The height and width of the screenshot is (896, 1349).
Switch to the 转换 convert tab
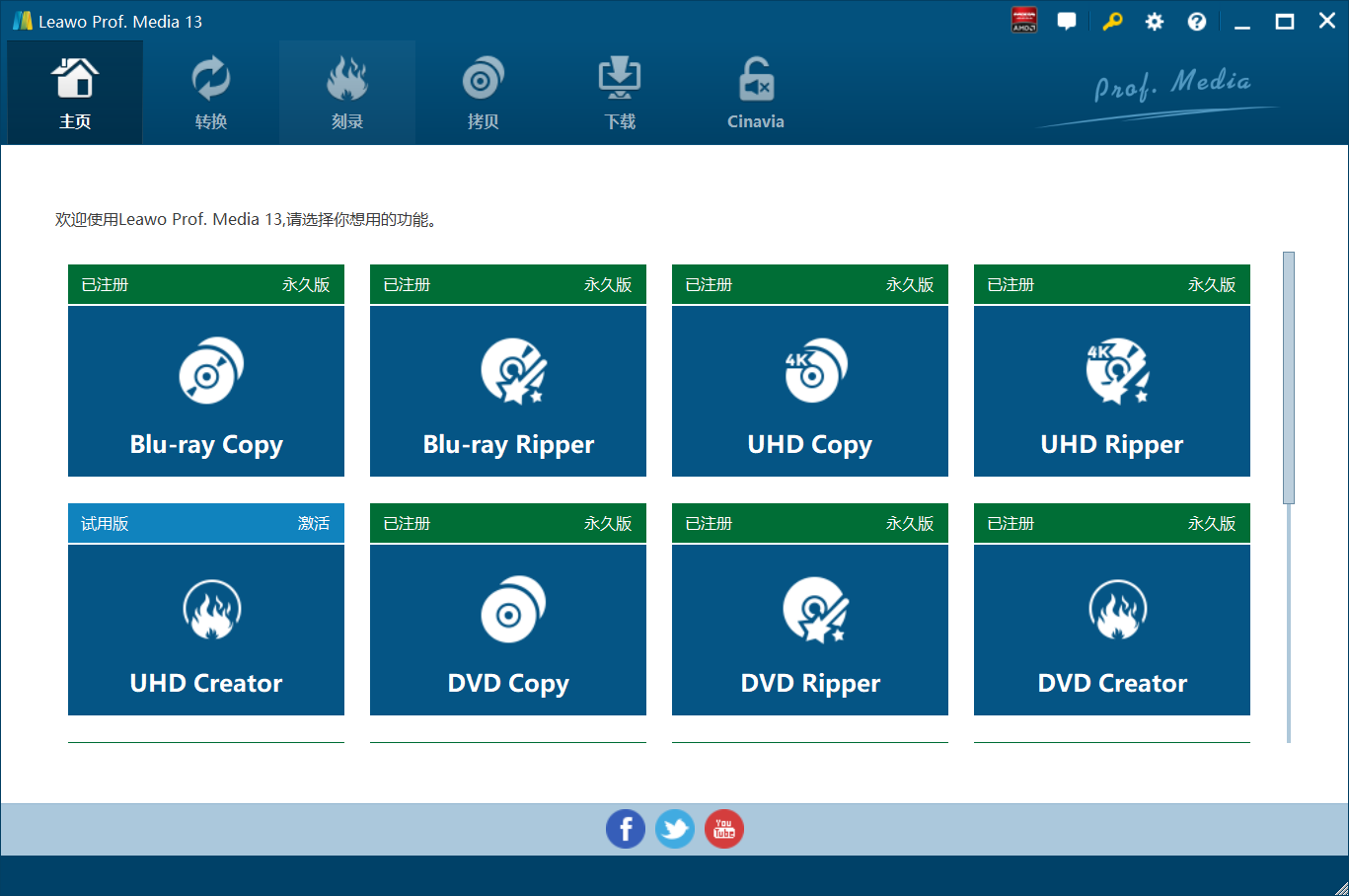(211, 93)
